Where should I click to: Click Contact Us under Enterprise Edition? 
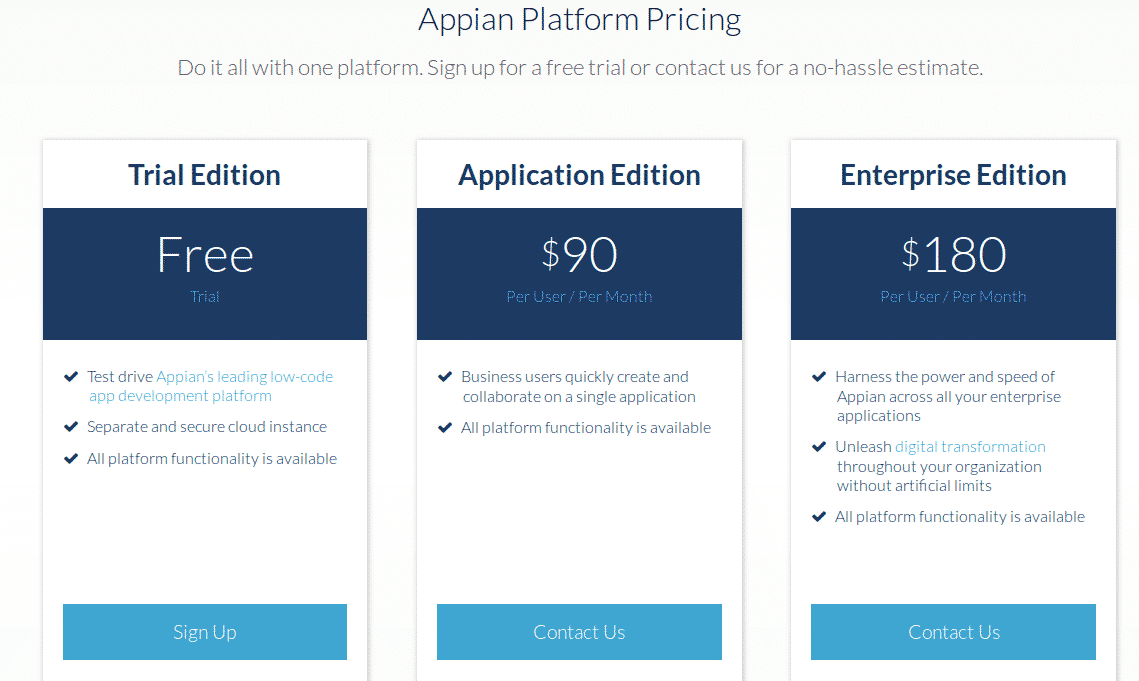(953, 632)
